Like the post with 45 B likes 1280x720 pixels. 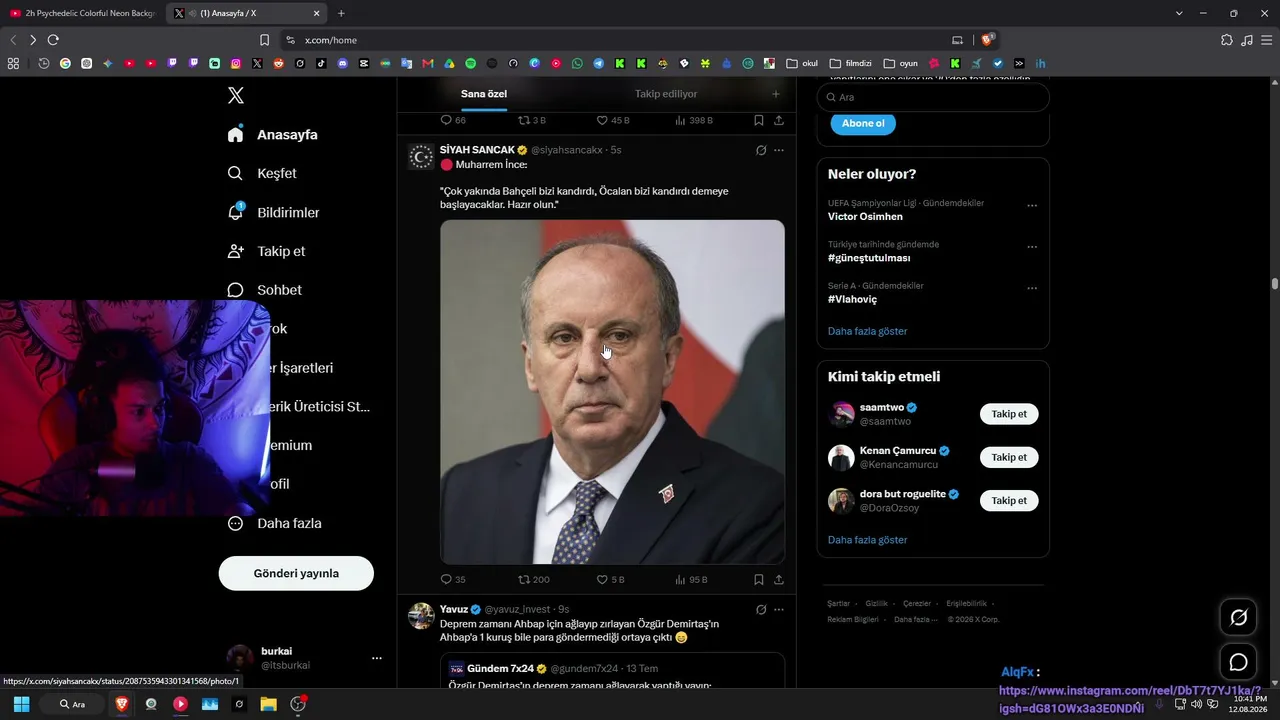[613, 120]
